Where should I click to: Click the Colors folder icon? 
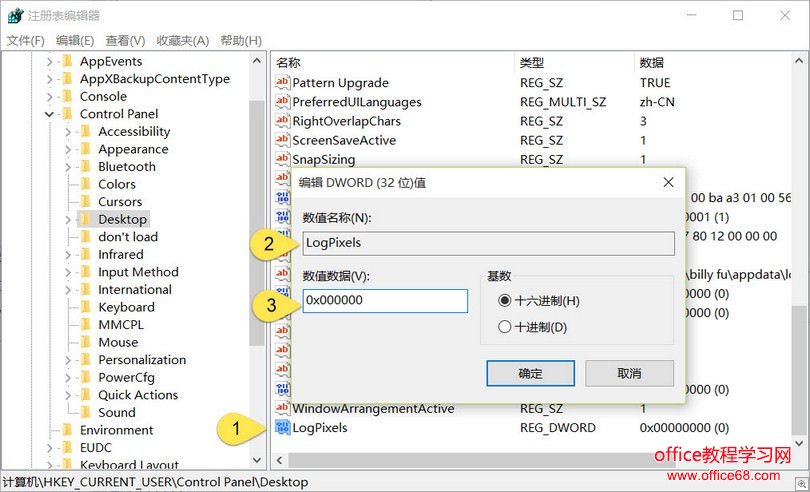point(86,184)
